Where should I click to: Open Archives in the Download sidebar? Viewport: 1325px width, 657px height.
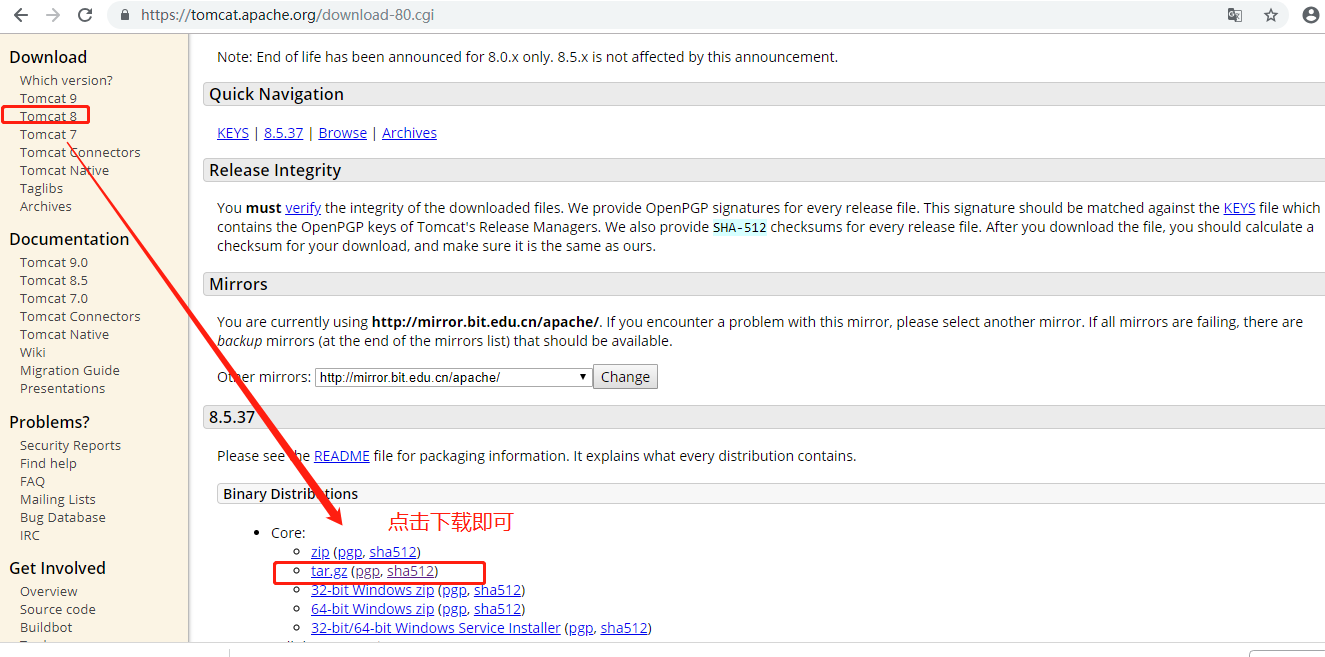[46, 206]
